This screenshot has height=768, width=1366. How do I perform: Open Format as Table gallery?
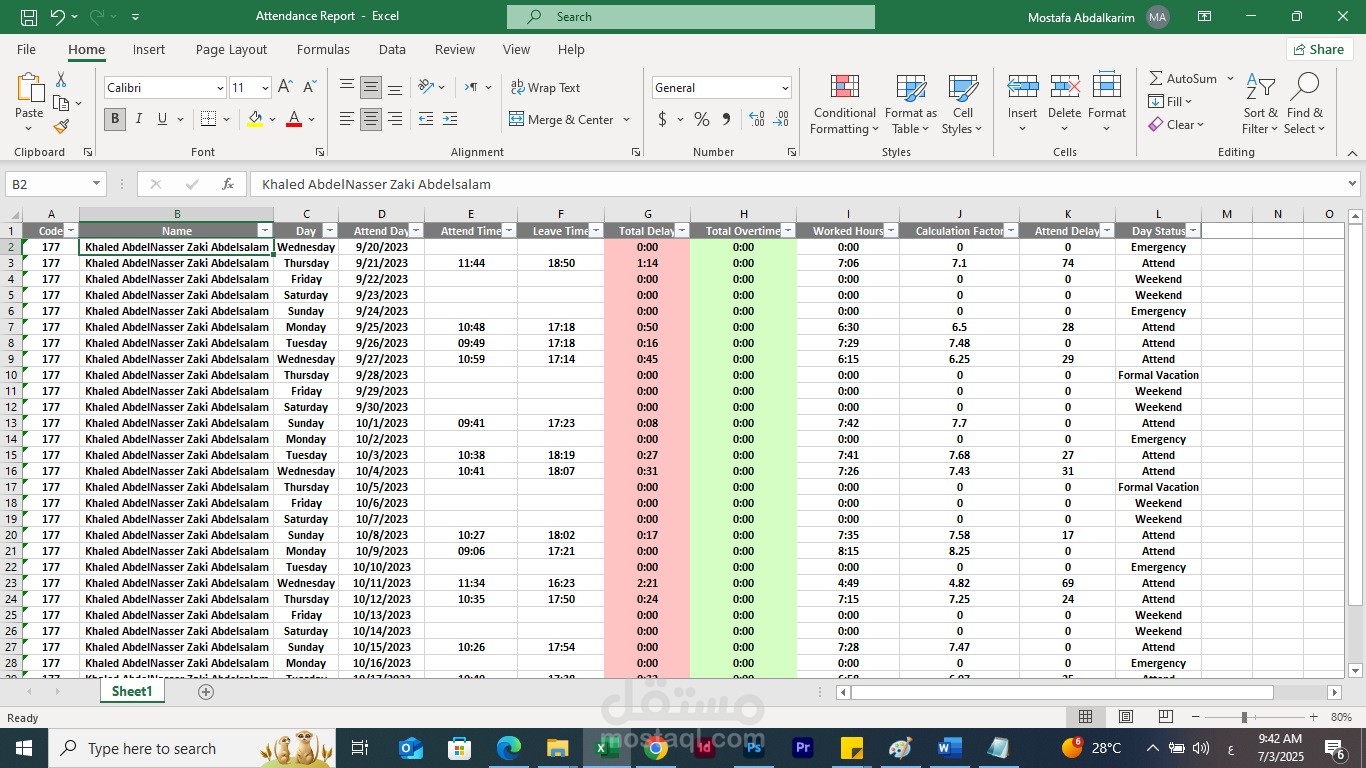(911, 104)
